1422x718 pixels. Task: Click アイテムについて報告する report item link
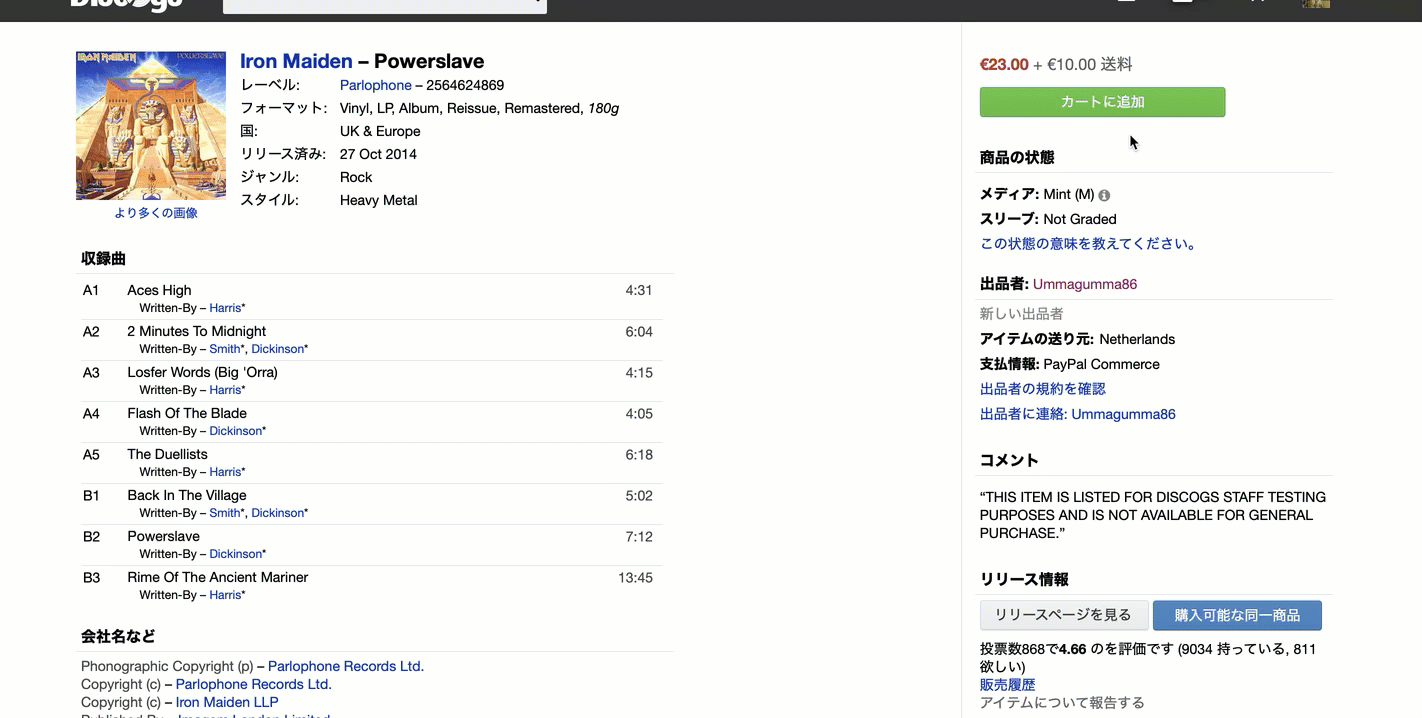pyautogui.click(x=1062, y=703)
